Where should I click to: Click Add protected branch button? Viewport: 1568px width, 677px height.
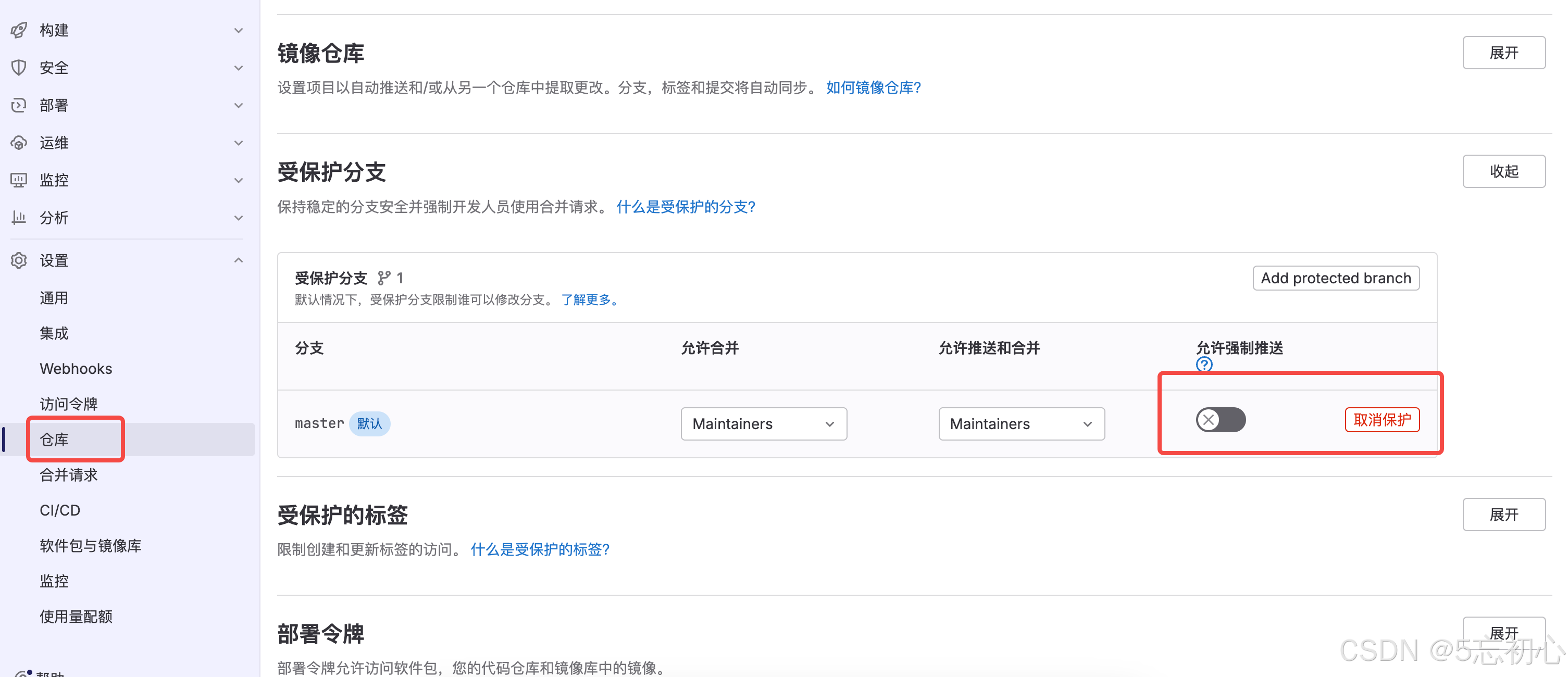1336,278
